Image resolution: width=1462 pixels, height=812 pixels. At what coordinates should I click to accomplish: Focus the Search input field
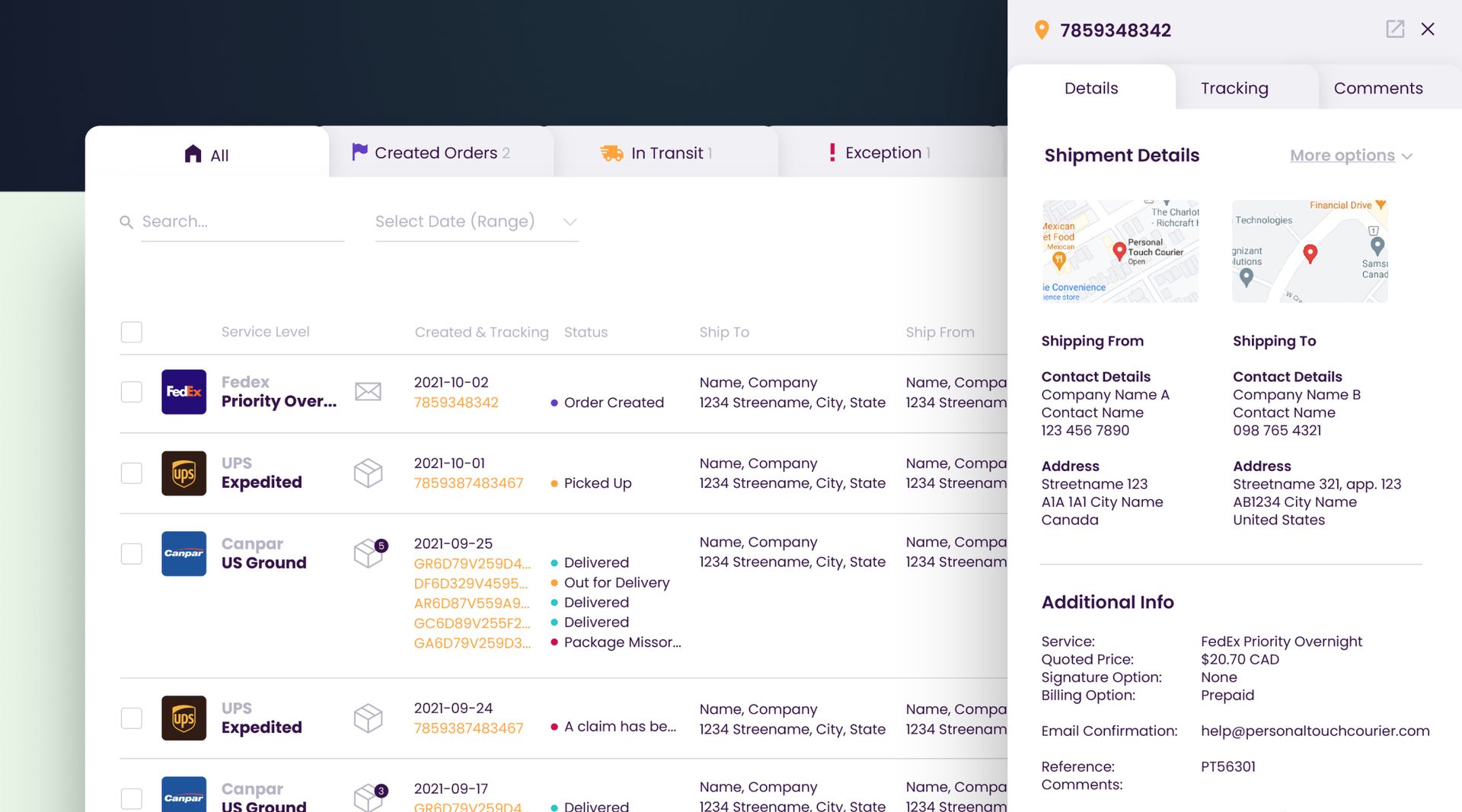coord(242,221)
